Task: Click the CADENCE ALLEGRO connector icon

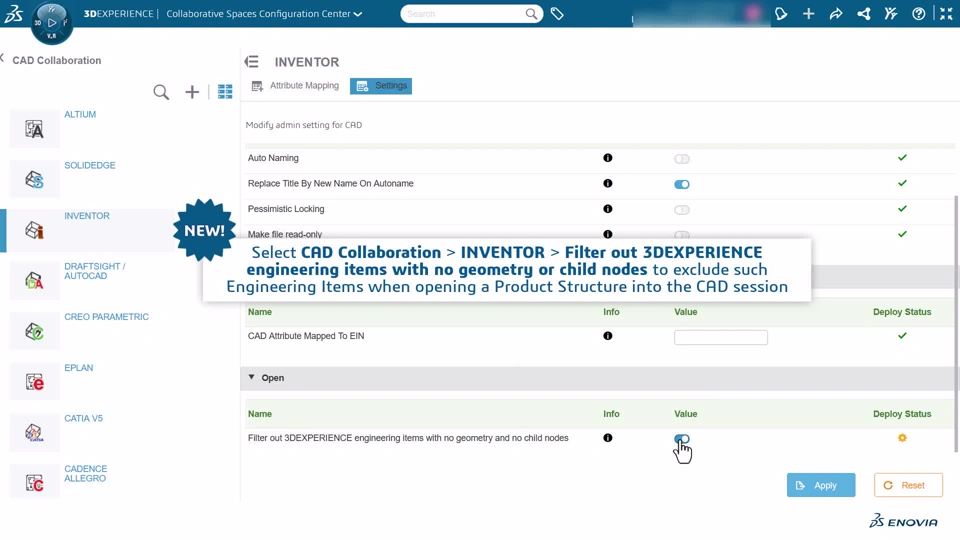Action: [34, 483]
